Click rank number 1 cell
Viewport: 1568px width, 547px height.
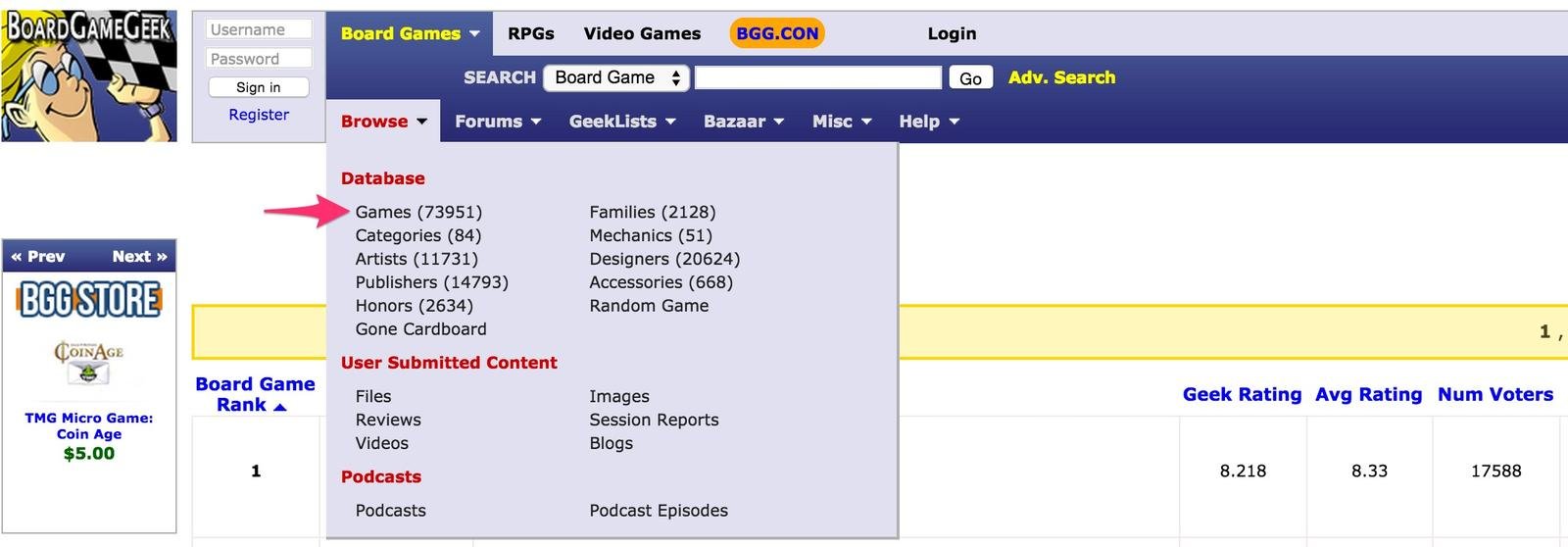(256, 472)
